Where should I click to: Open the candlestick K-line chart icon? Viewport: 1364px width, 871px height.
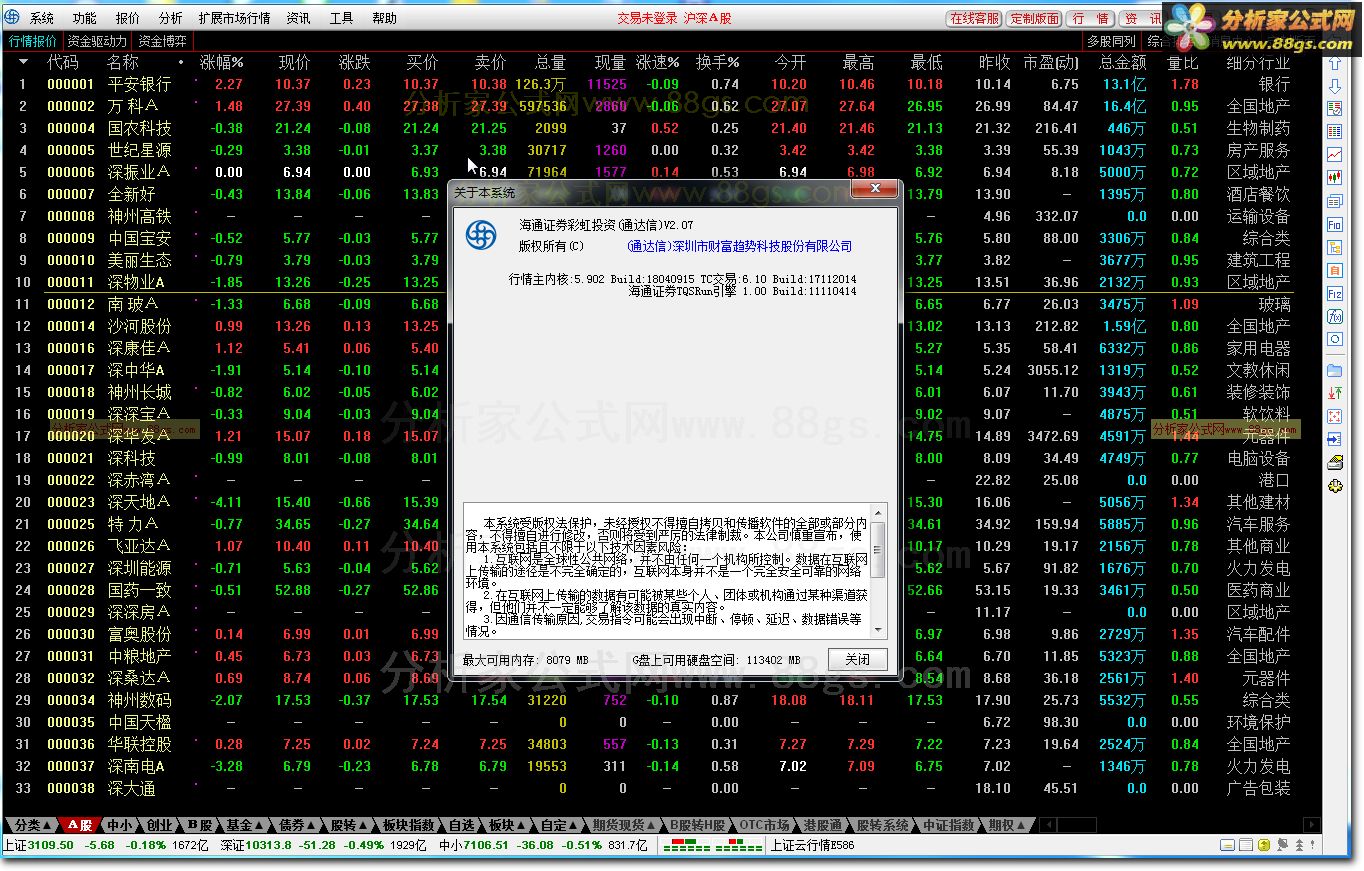(1334, 177)
